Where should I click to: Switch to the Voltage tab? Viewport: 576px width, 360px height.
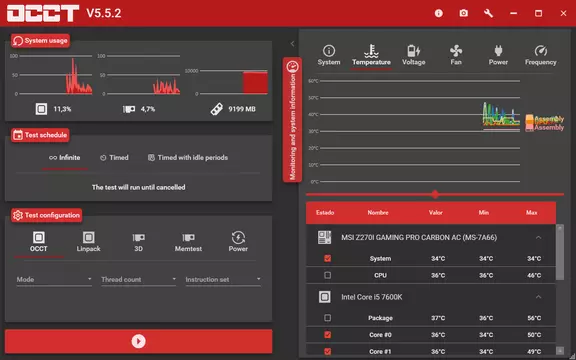(414, 55)
